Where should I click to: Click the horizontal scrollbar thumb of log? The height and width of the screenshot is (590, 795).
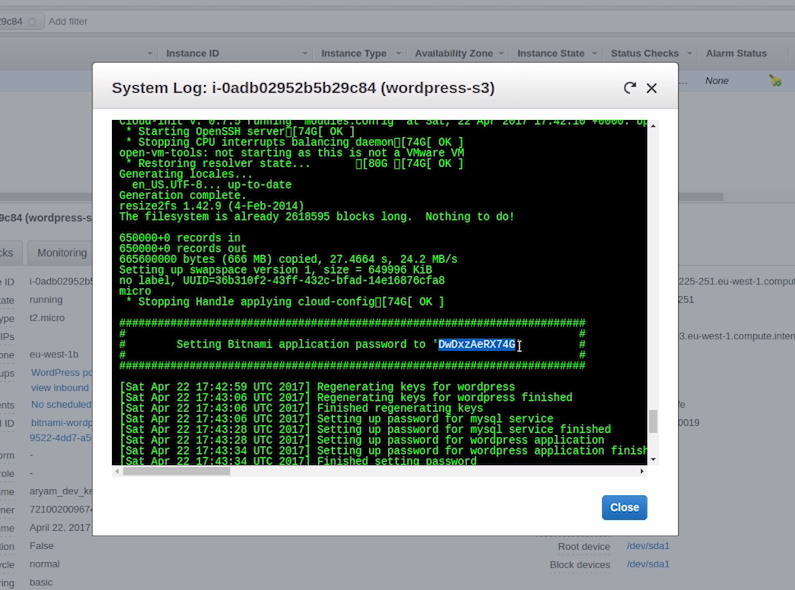[176, 471]
